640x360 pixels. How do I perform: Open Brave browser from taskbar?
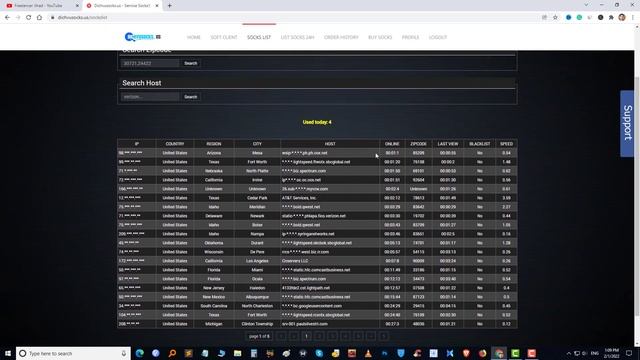coord(466,353)
